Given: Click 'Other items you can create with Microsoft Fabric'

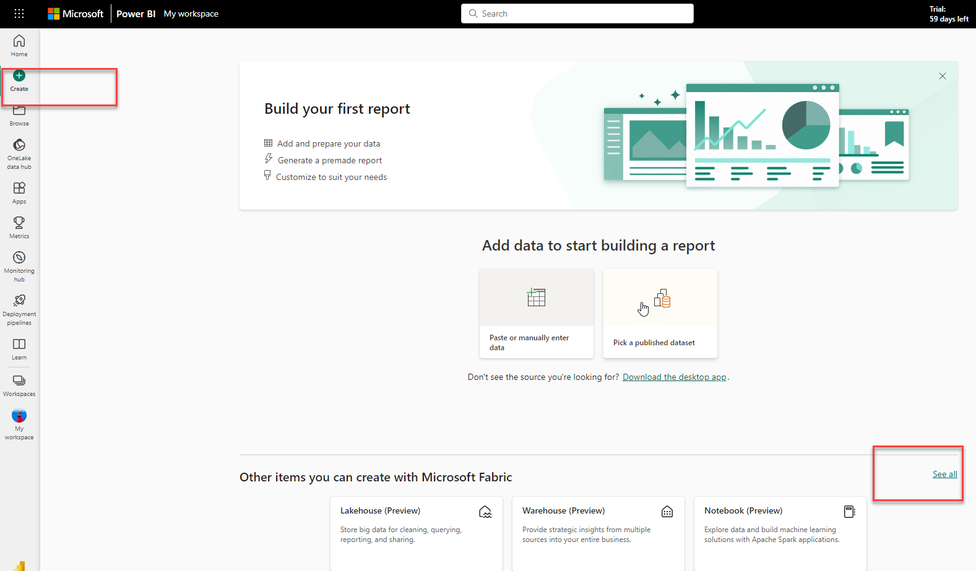Looking at the screenshot, I should tap(375, 477).
